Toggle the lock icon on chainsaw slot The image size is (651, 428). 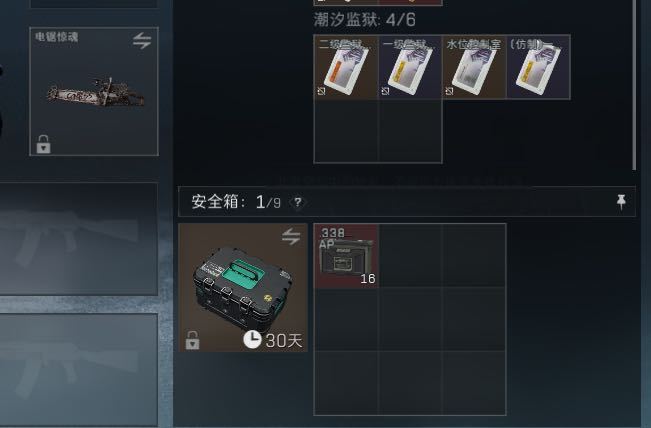tap(43, 144)
